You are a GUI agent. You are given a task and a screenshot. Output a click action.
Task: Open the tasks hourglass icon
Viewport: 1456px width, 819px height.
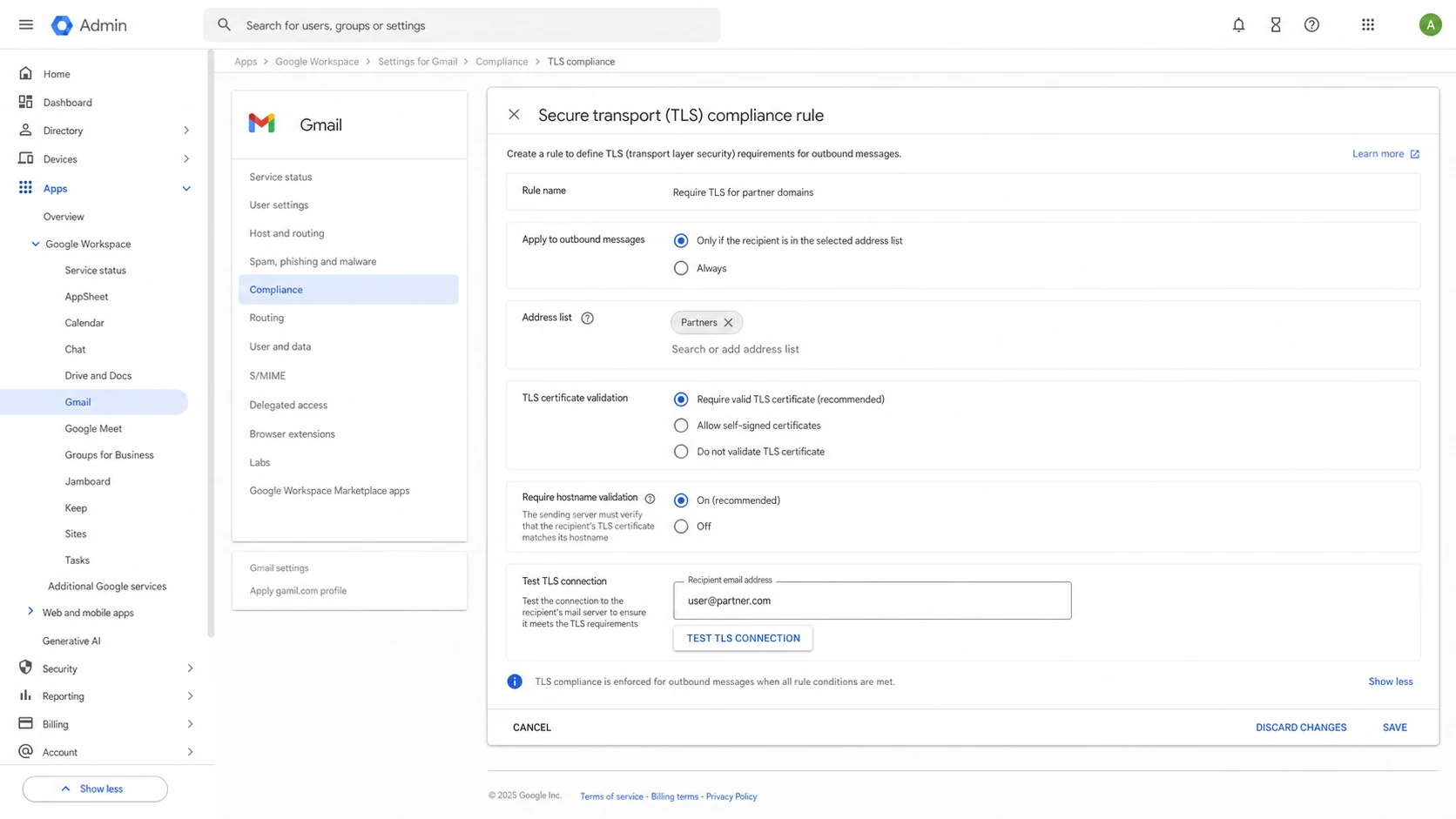point(1275,25)
